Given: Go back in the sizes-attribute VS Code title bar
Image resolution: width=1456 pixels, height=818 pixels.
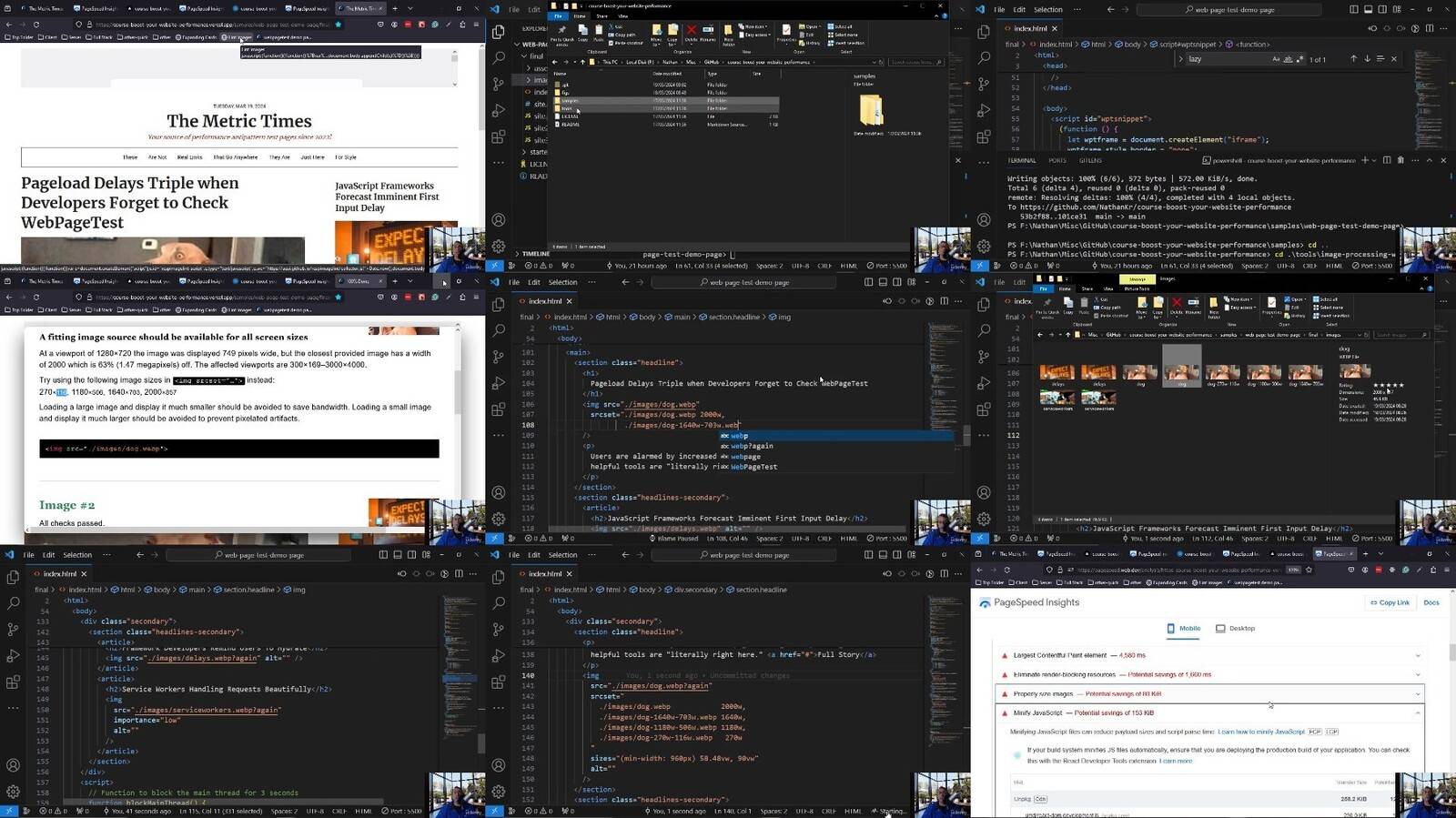Looking at the screenshot, I should [625, 554].
